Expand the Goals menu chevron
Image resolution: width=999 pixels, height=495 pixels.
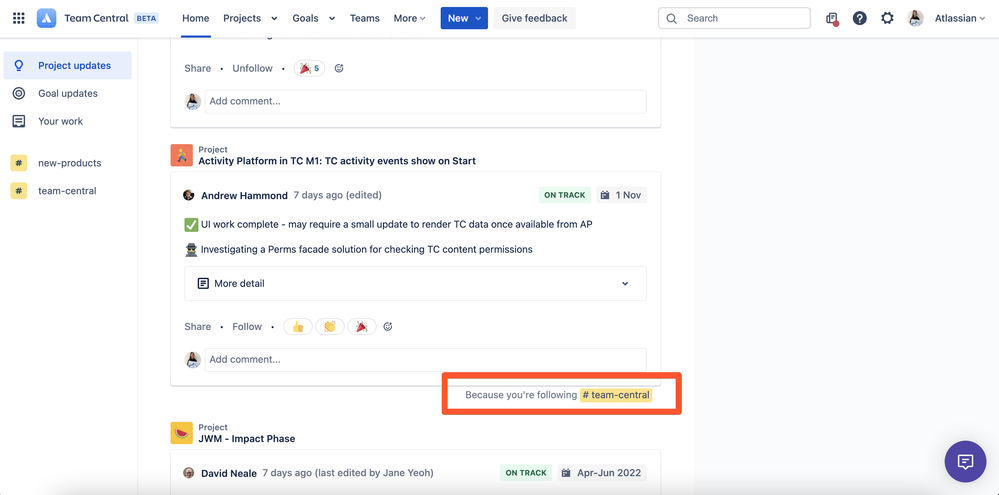(331, 18)
